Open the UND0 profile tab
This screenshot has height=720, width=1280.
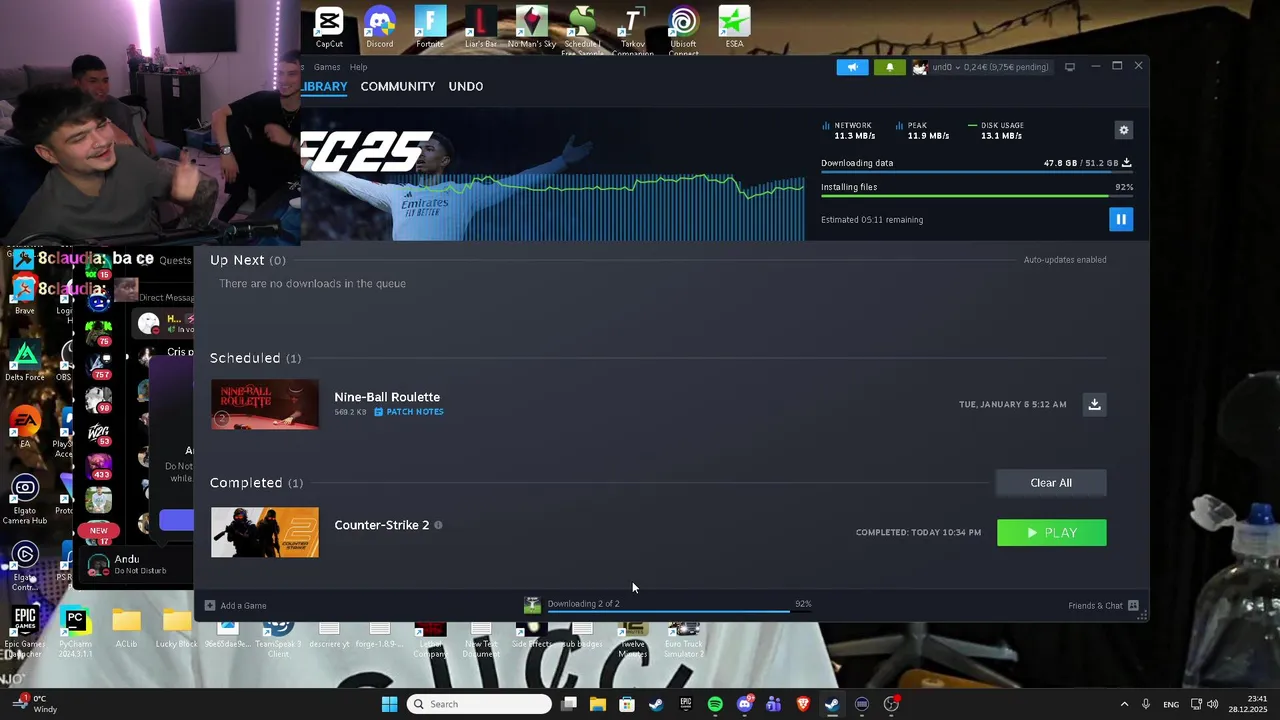[x=466, y=86]
